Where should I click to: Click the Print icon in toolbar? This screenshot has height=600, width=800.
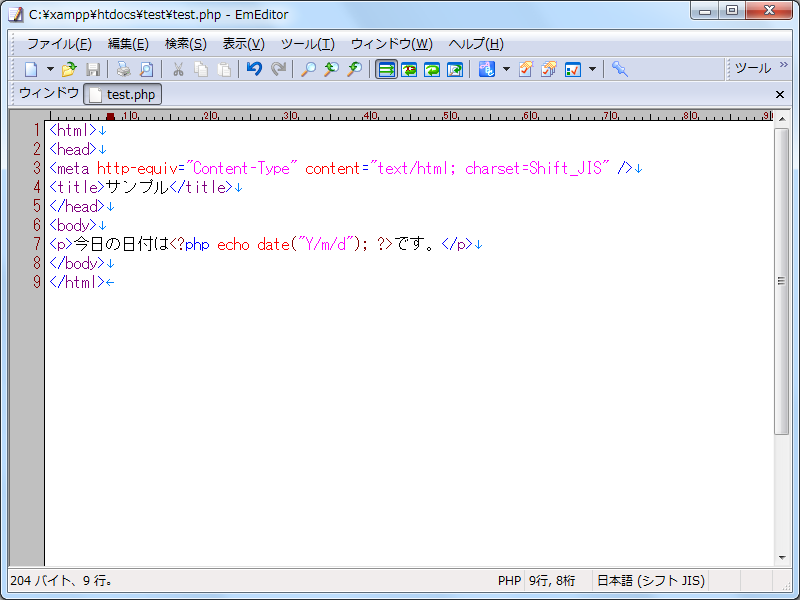[x=123, y=69]
